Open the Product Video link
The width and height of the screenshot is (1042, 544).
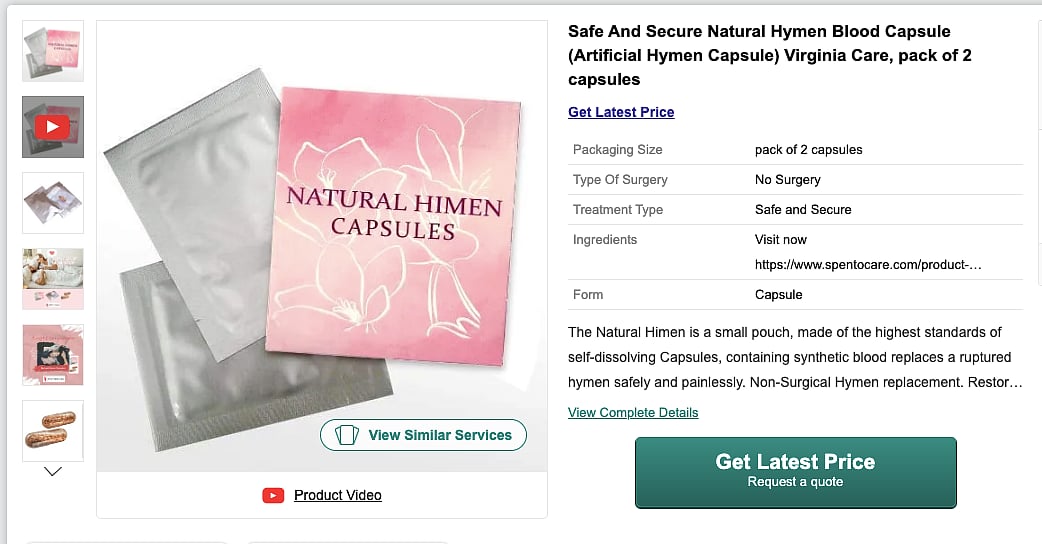pyautogui.click(x=337, y=495)
